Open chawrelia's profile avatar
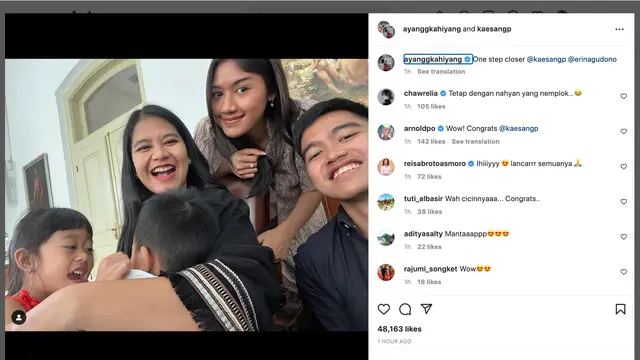The height and width of the screenshot is (360, 640). coord(386,97)
